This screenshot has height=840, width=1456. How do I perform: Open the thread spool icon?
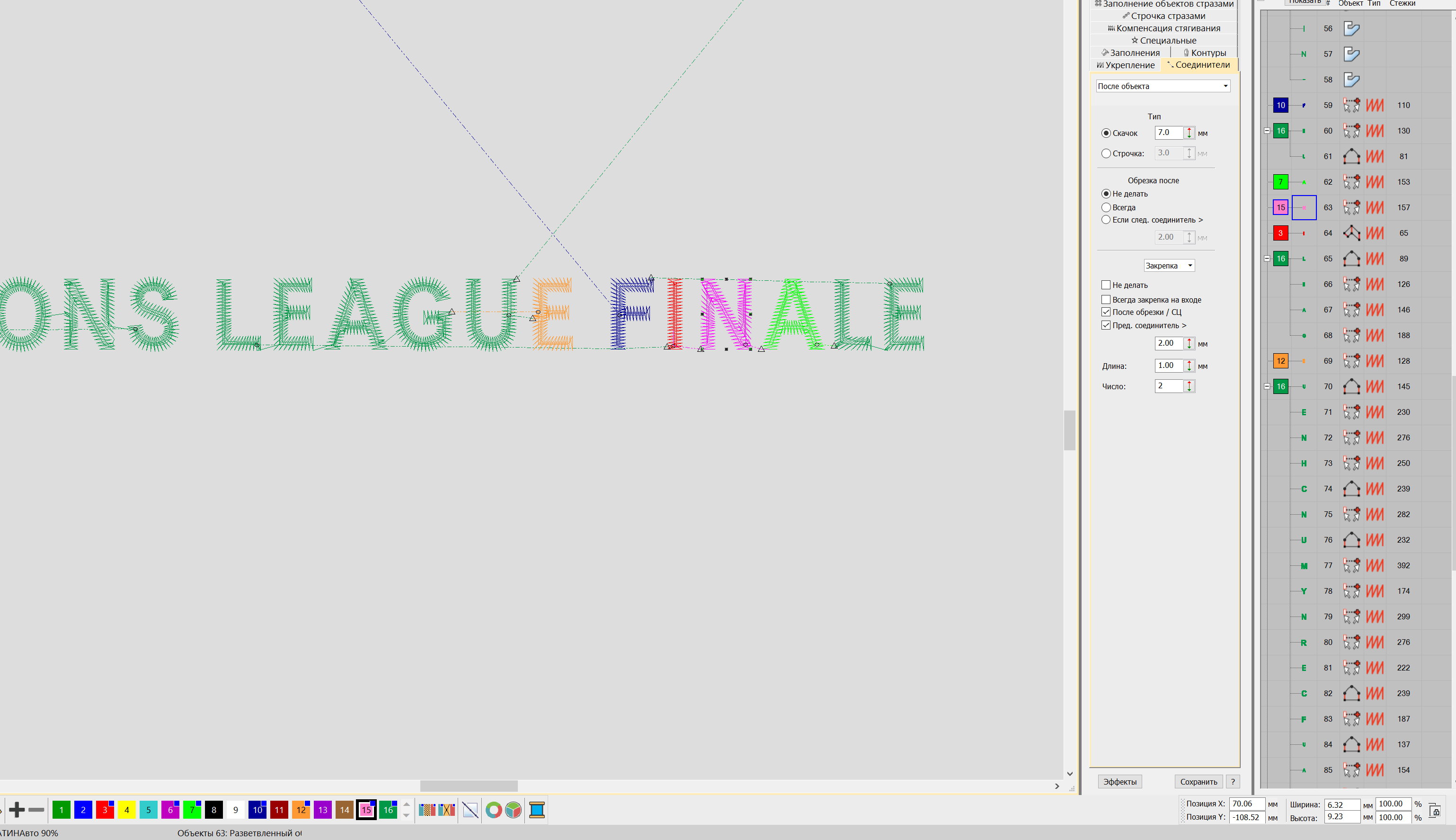coord(537,810)
